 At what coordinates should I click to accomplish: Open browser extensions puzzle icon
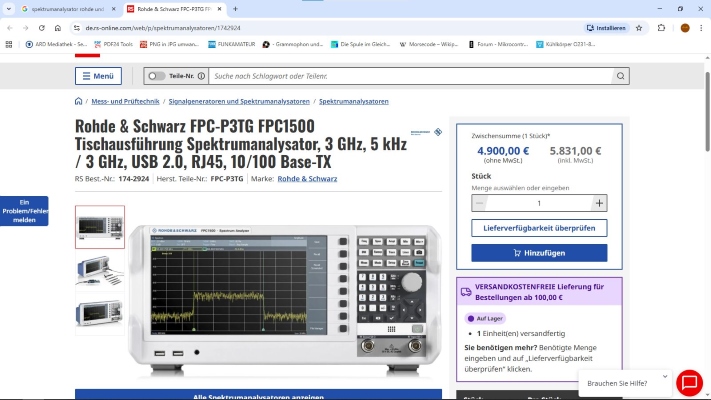661,28
